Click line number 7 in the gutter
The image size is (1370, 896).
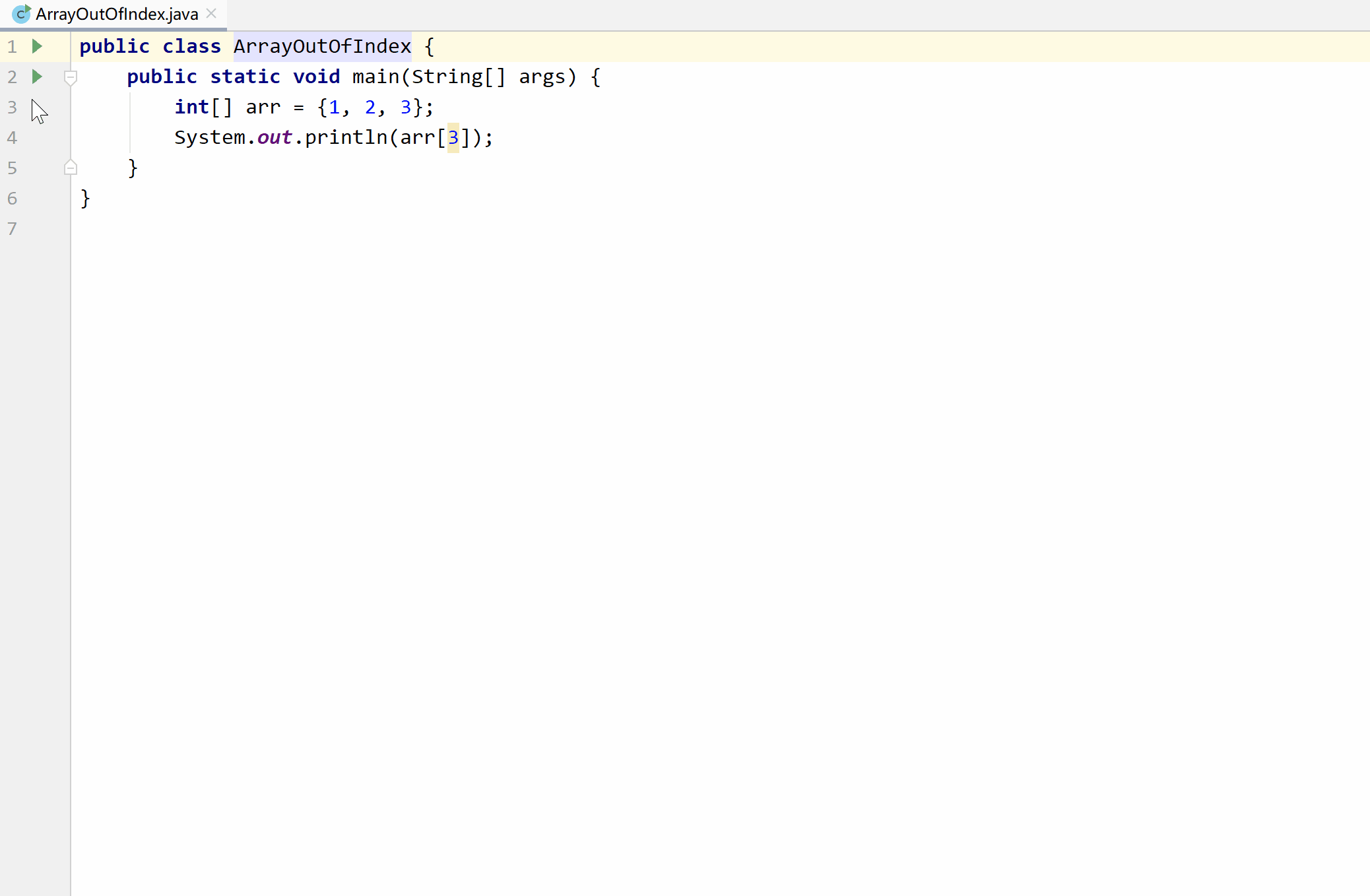coord(12,228)
